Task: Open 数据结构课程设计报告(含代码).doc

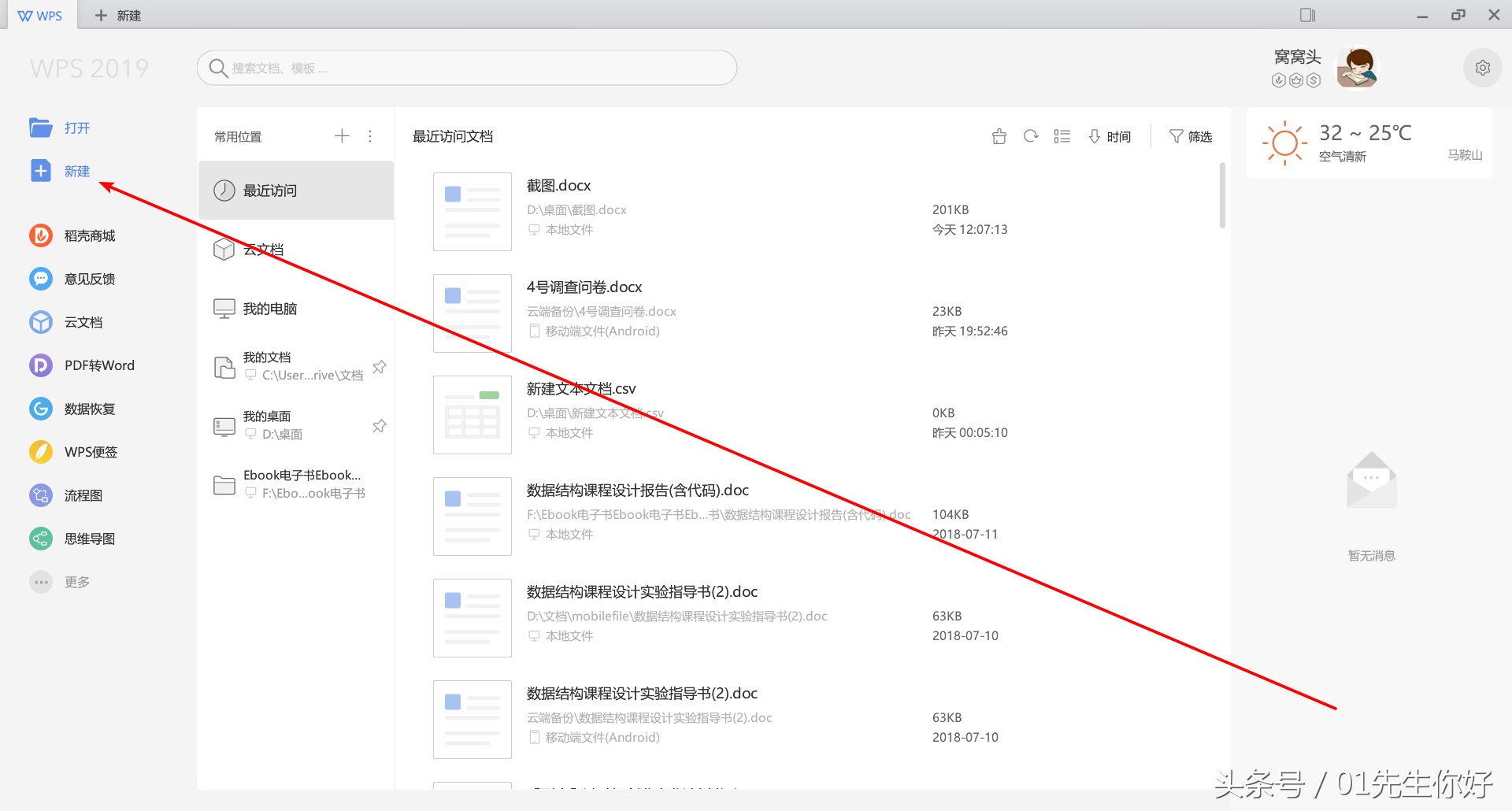Action: click(638, 491)
